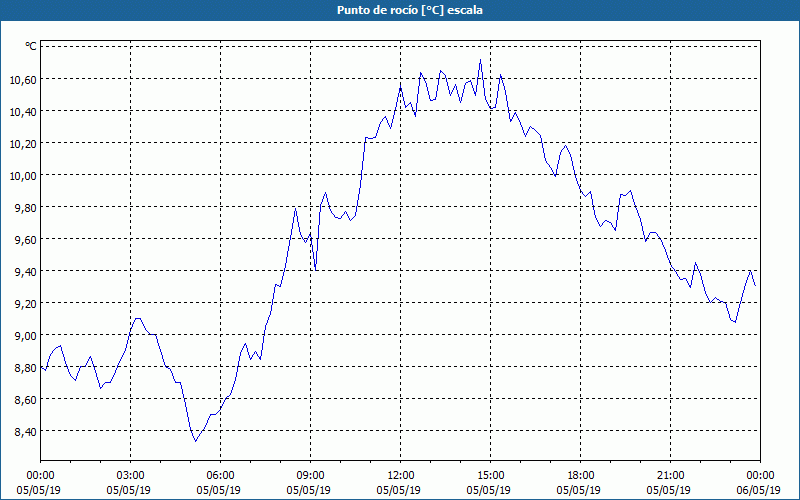Click the 8,60 y-axis label

click(x=26, y=399)
